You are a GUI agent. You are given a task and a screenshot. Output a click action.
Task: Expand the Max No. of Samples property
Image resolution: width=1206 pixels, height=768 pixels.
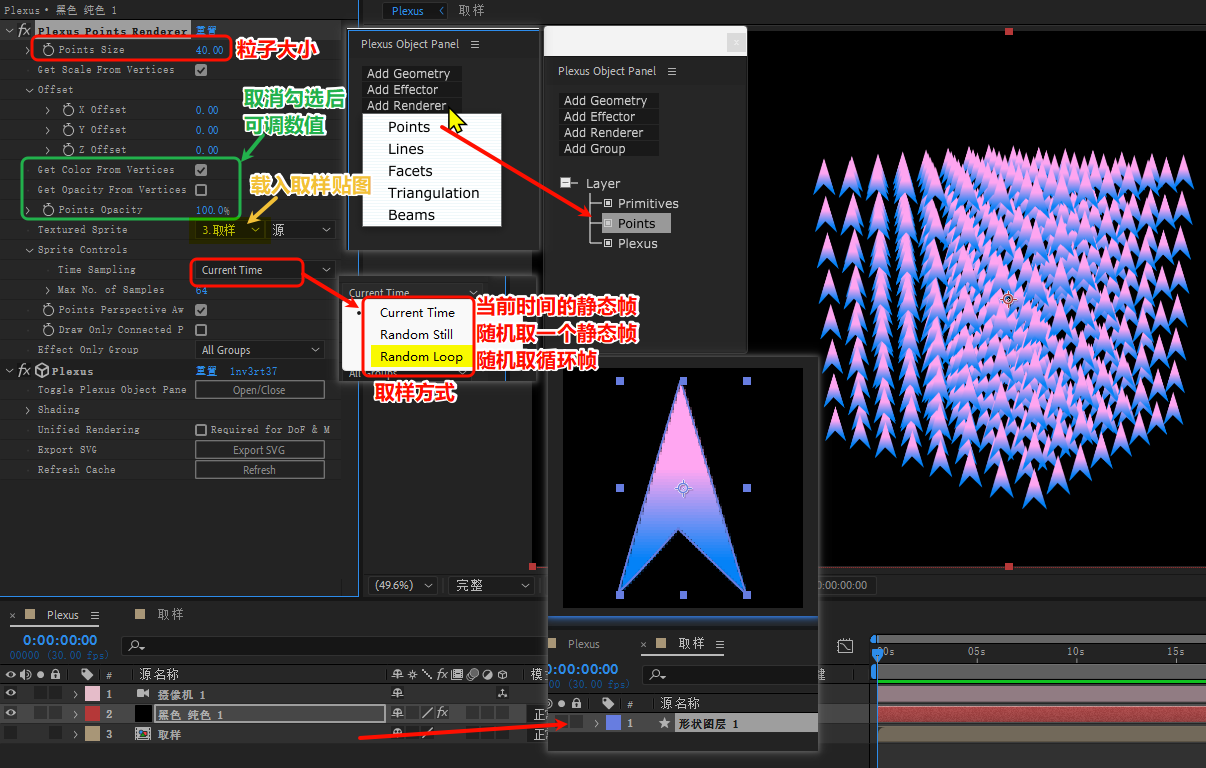[x=48, y=290]
